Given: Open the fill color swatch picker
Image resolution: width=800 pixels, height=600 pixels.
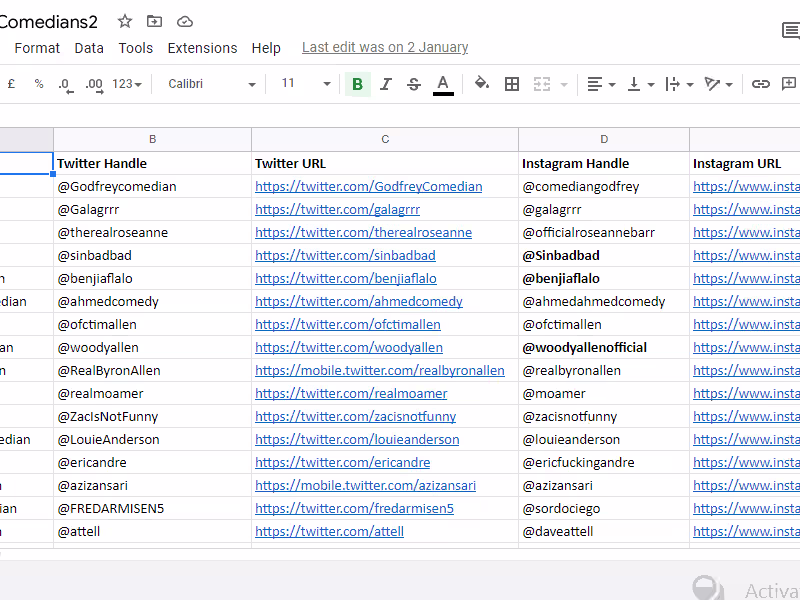Looking at the screenshot, I should (x=482, y=84).
